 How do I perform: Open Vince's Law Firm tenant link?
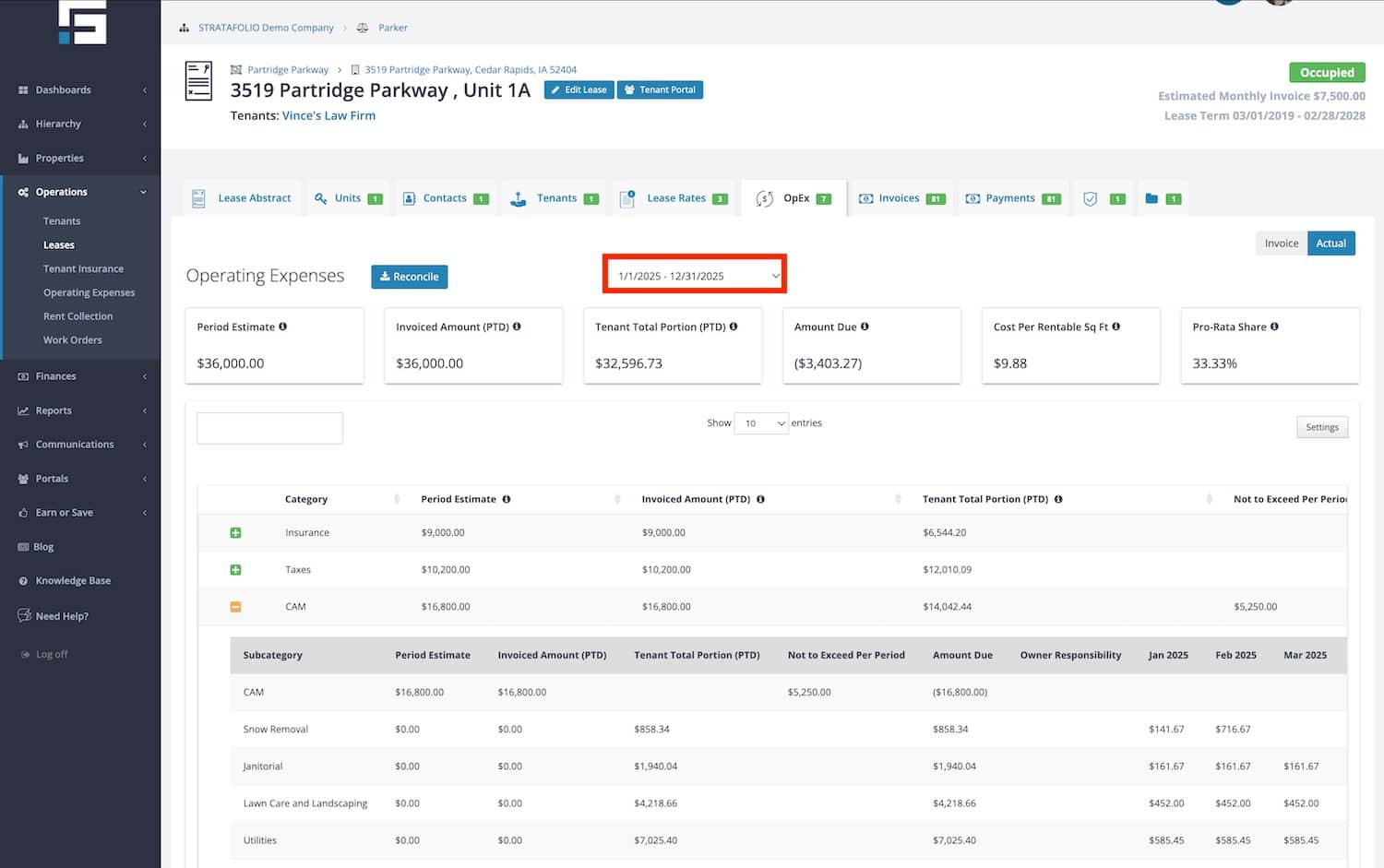[x=328, y=115]
